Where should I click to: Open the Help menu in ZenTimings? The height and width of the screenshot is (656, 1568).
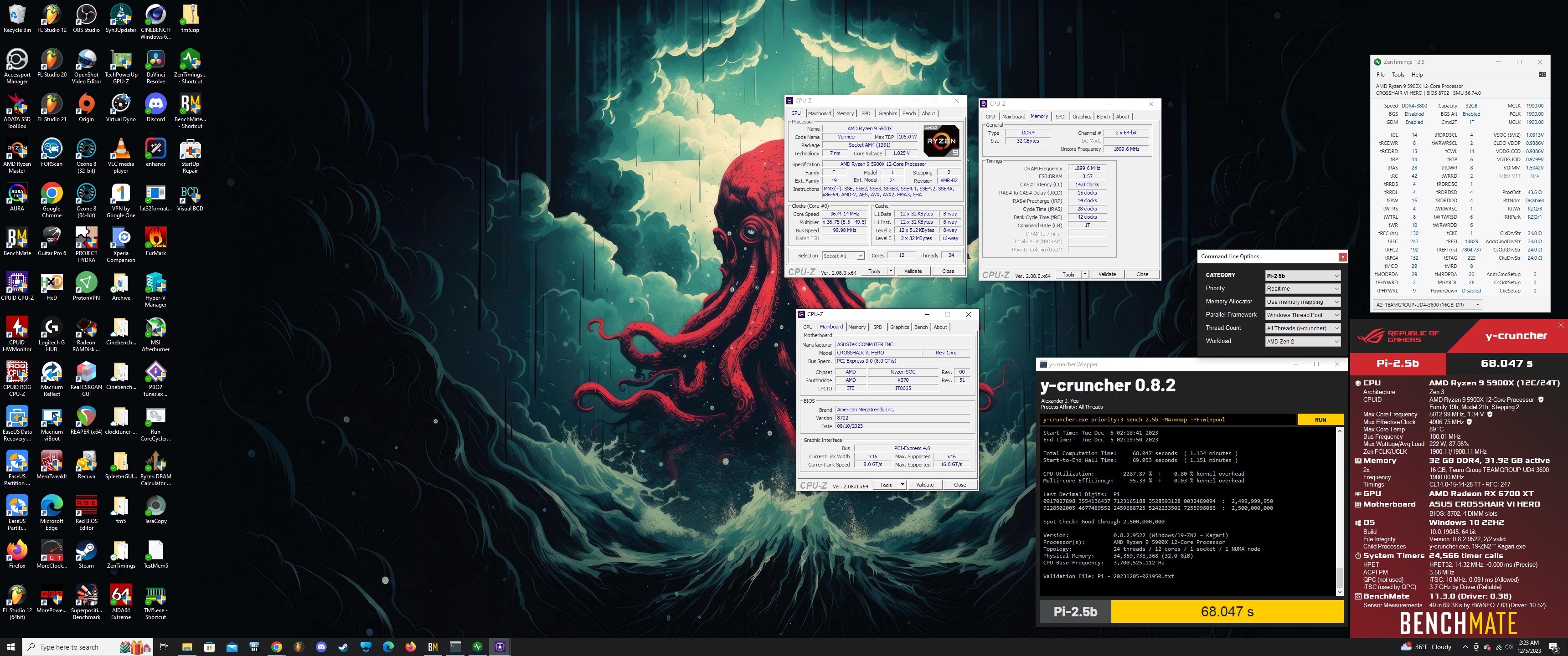click(1417, 75)
